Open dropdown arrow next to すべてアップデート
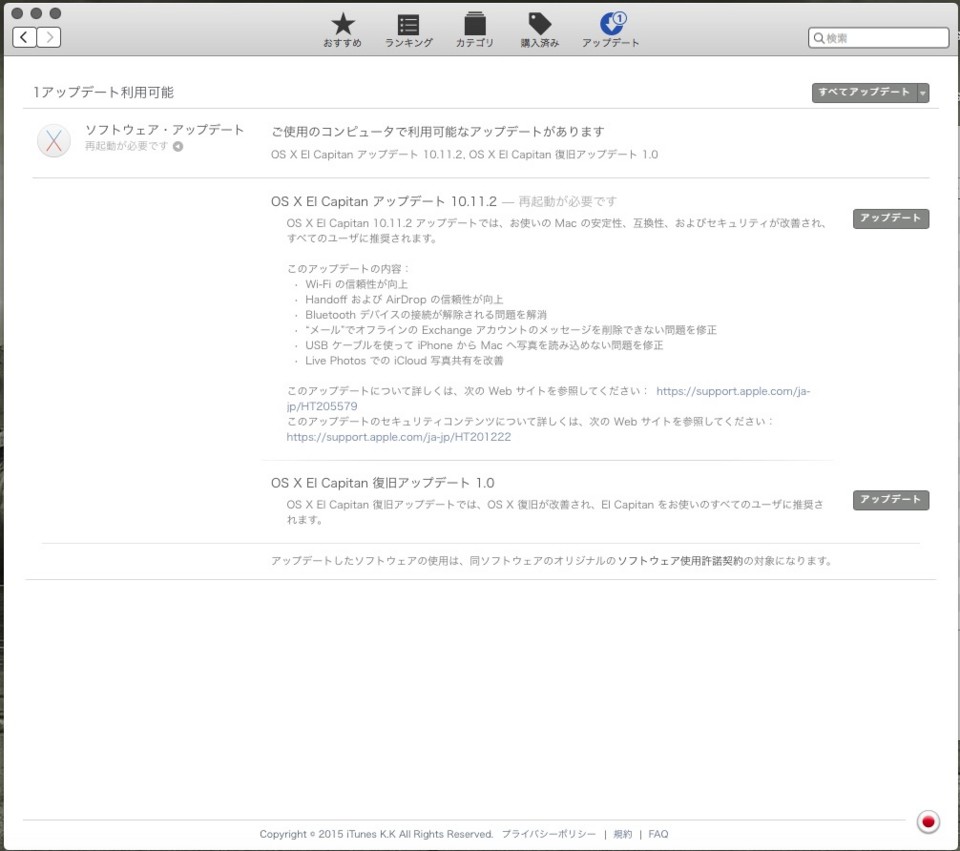Viewport: 960px width, 851px height. coord(923,93)
